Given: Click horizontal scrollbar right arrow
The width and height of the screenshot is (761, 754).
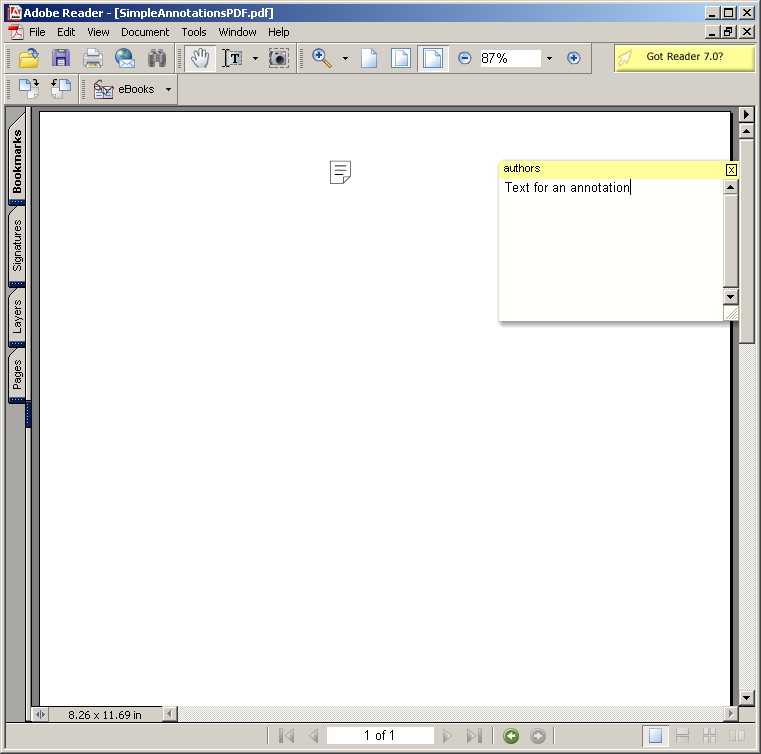Looking at the screenshot, I should 730,714.
